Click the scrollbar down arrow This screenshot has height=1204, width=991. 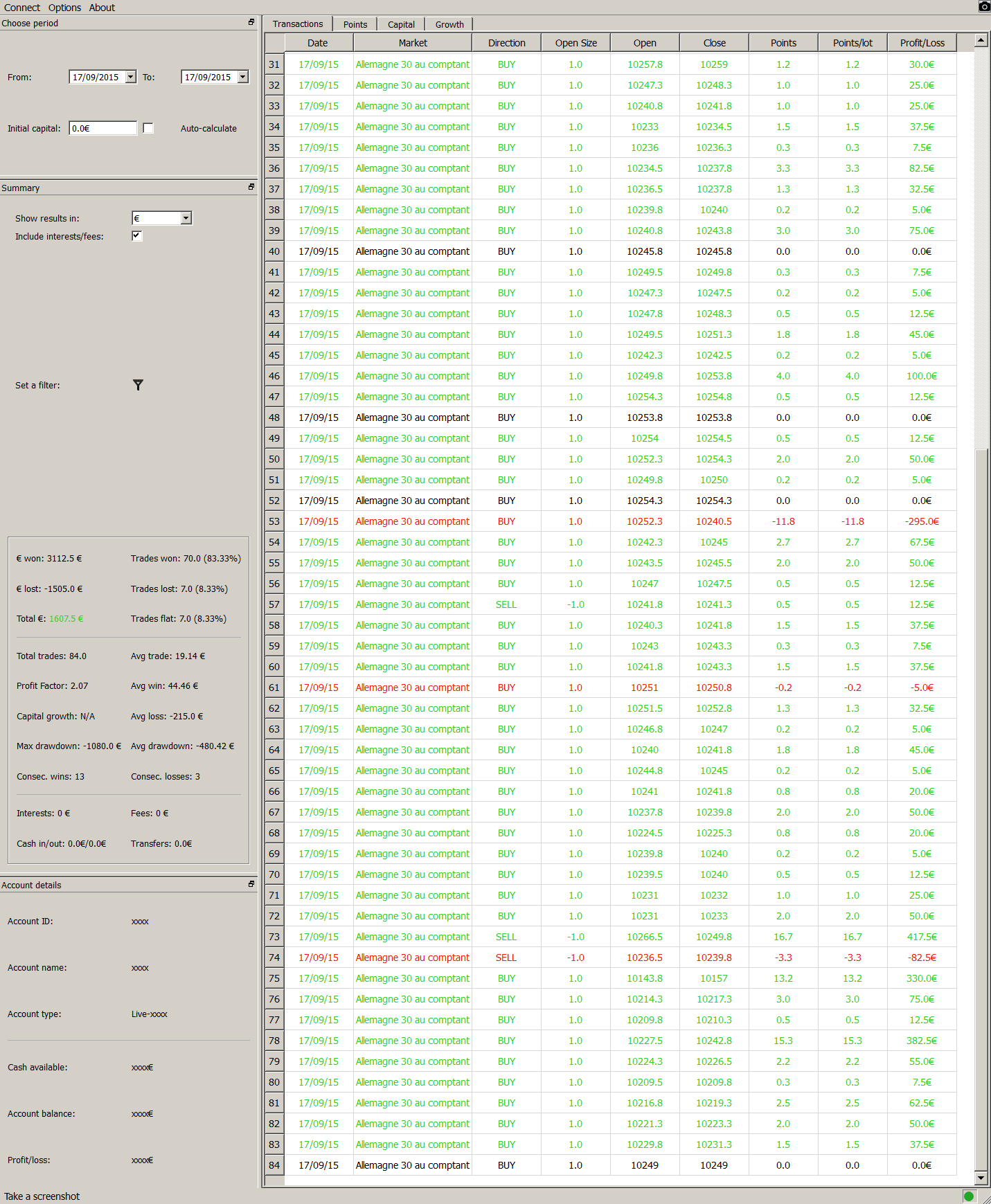click(981, 1177)
